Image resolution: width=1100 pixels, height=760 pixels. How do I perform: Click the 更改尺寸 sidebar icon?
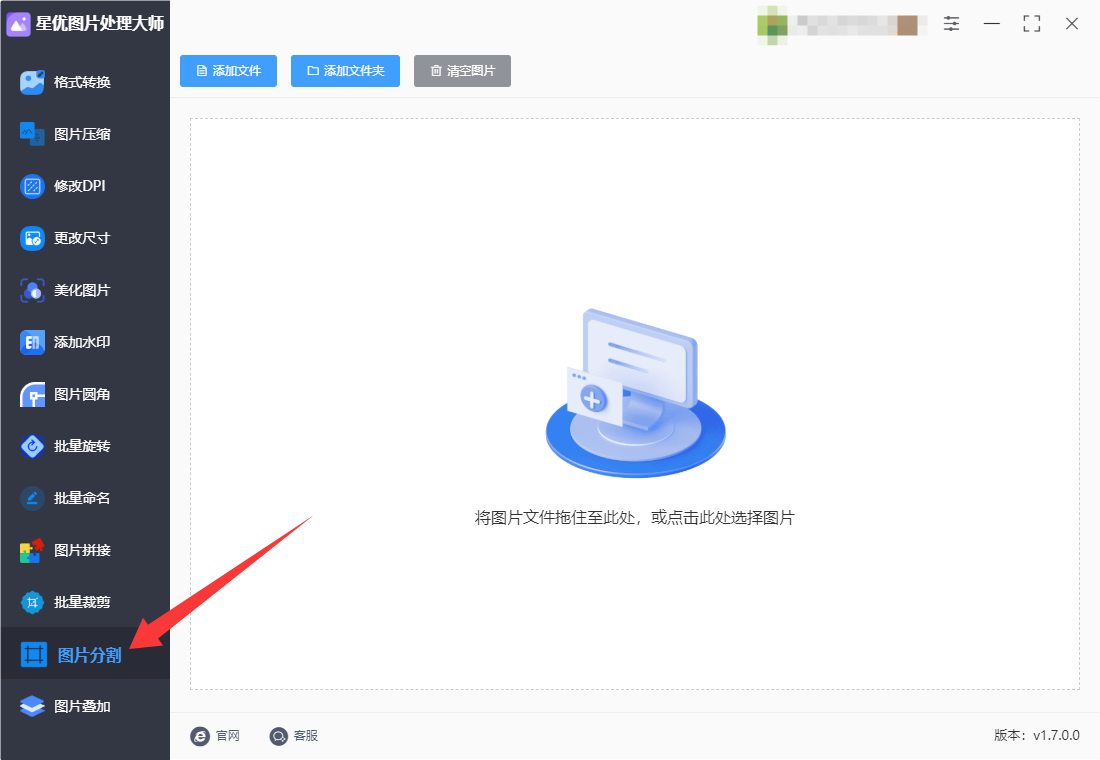tap(32, 238)
